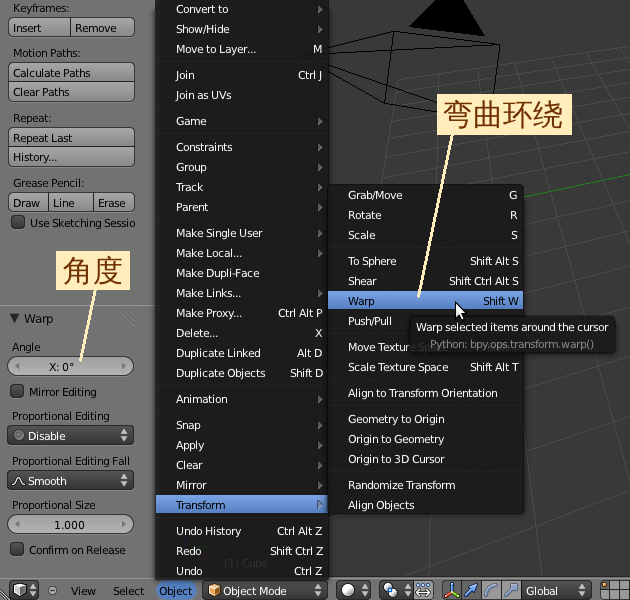The width and height of the screenshot is (630, 600).
Task: Select To Sphere menu entry
Action: point(425,261)
